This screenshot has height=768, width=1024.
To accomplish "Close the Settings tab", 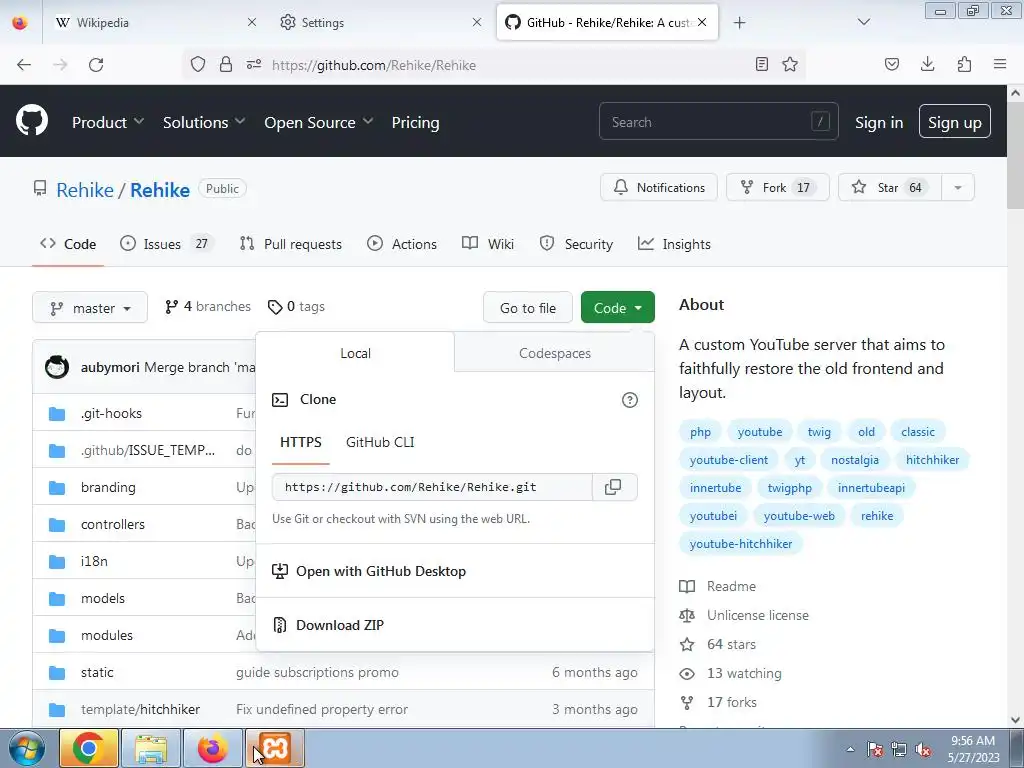I will click(477, 22).
